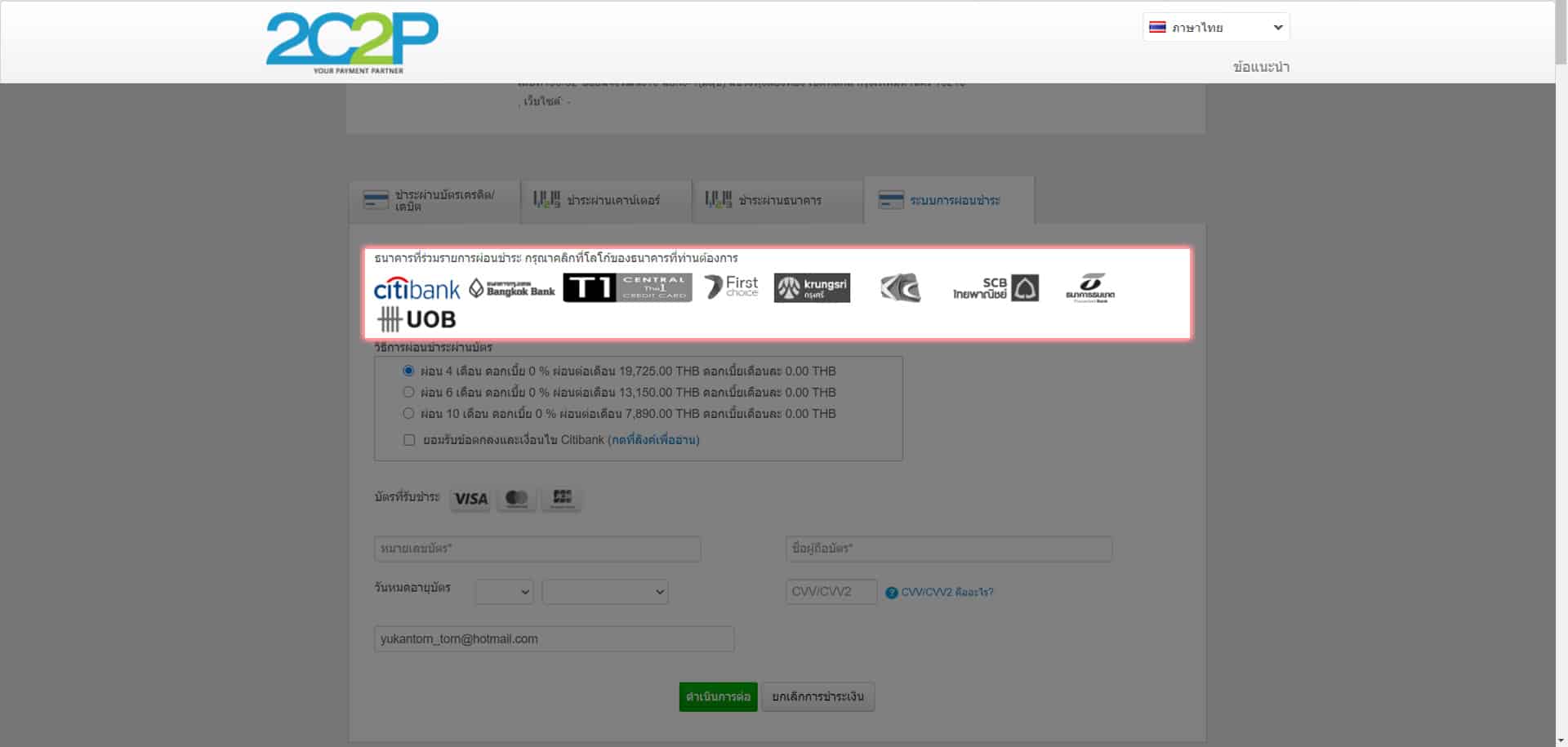Switch to the credit/debit card payment tab
Viewport: 1568px width, 747px height.
tap(434, 200)
